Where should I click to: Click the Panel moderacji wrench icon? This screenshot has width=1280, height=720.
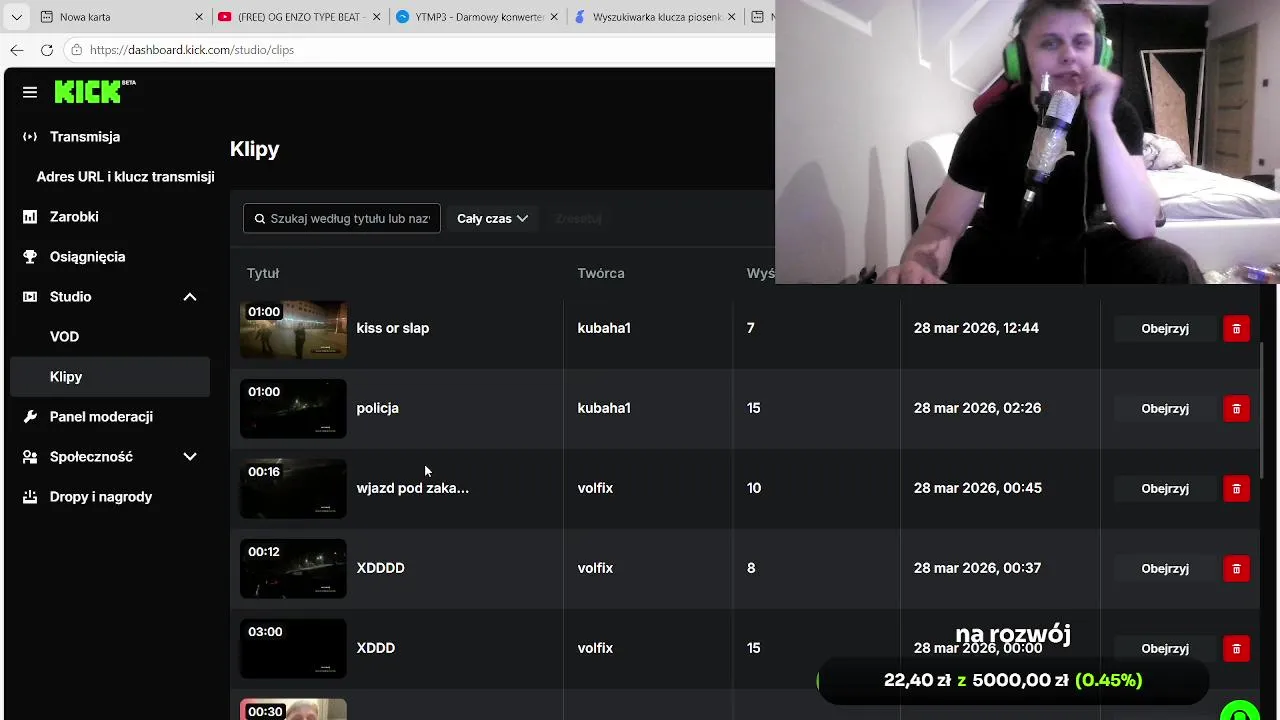30,417
